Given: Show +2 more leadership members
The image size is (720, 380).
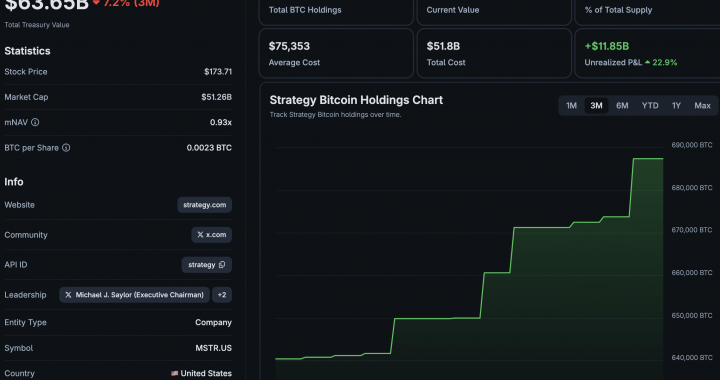Looking at the screenshot, I should coord(222,295).
